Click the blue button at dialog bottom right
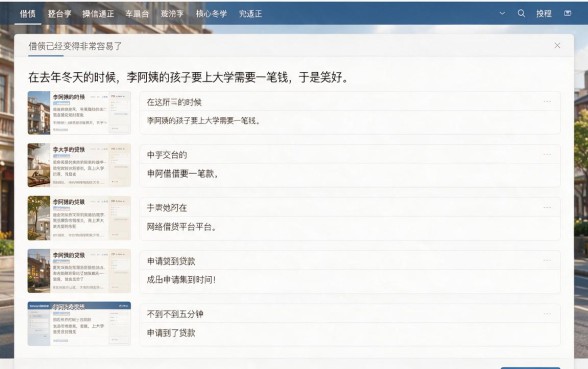This screenshot has width=588, height=369. (x=530, y=368)
